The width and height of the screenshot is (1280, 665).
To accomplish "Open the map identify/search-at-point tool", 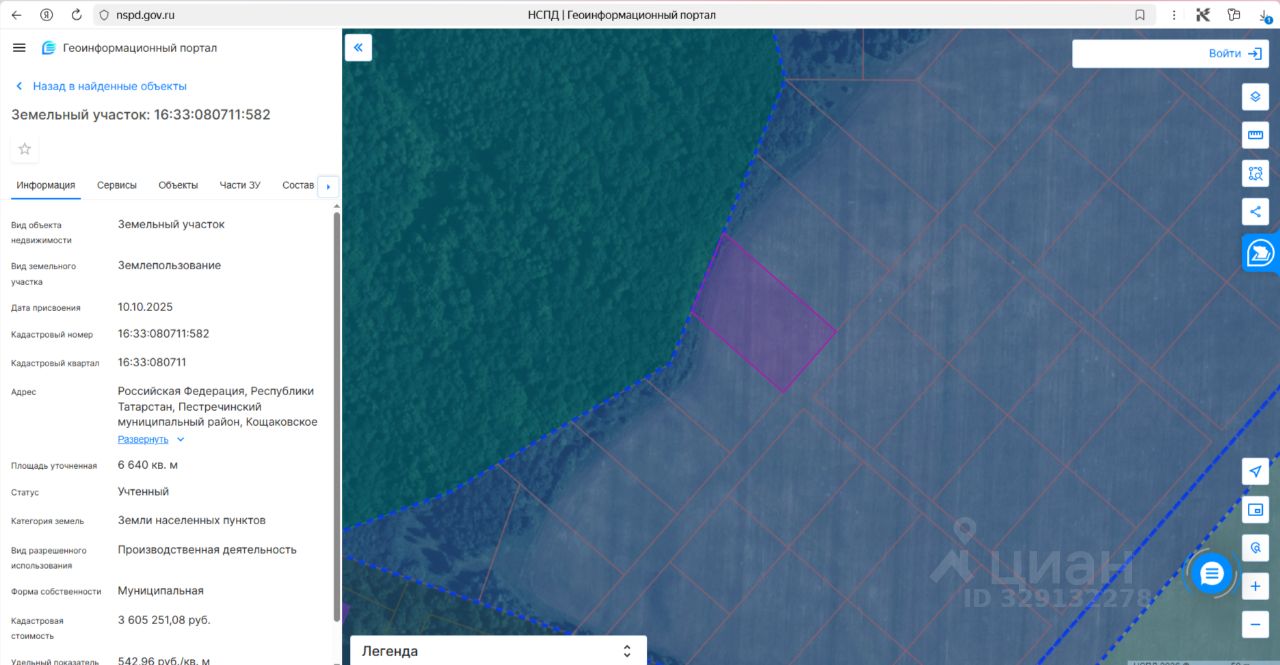I will click(x=1255, y=548).
